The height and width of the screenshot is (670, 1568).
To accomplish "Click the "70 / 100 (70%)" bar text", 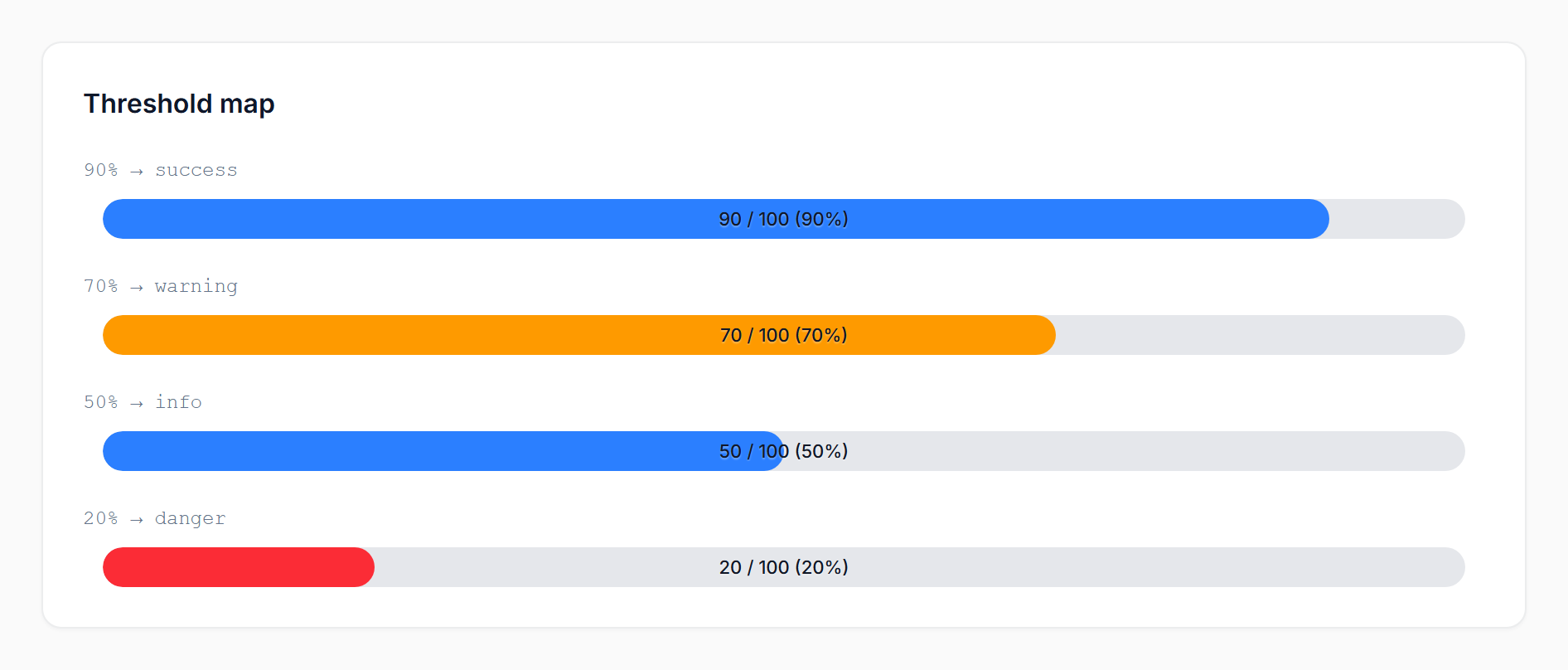I will tap(783, 335).
